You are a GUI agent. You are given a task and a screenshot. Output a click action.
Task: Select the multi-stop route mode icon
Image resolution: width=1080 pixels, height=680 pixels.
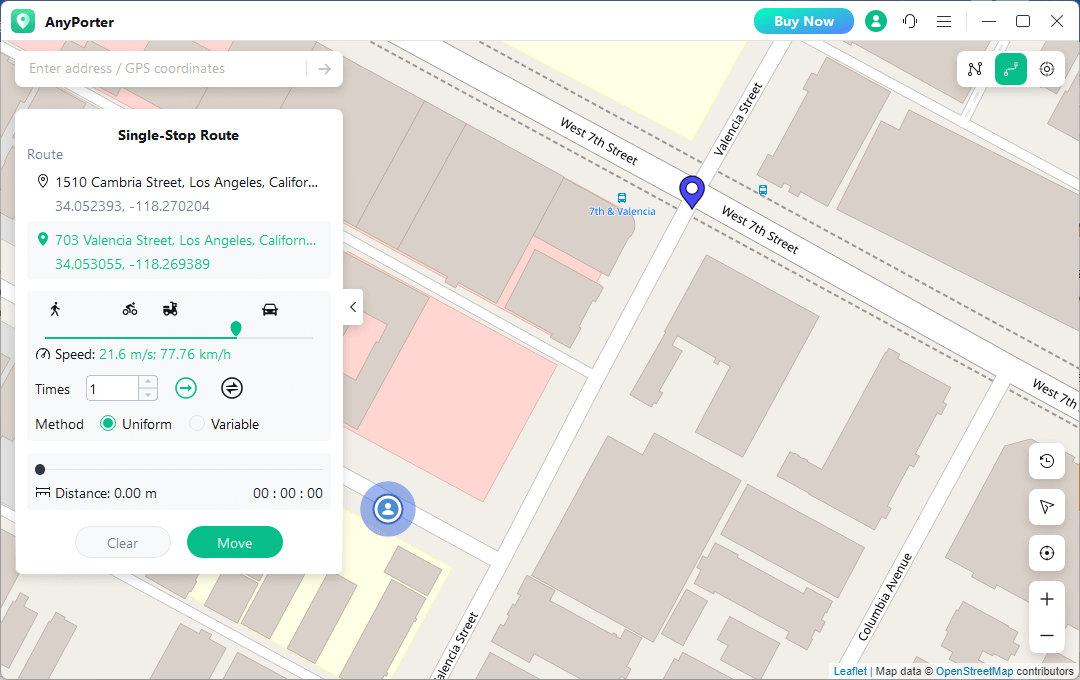(x=975, y=69)
